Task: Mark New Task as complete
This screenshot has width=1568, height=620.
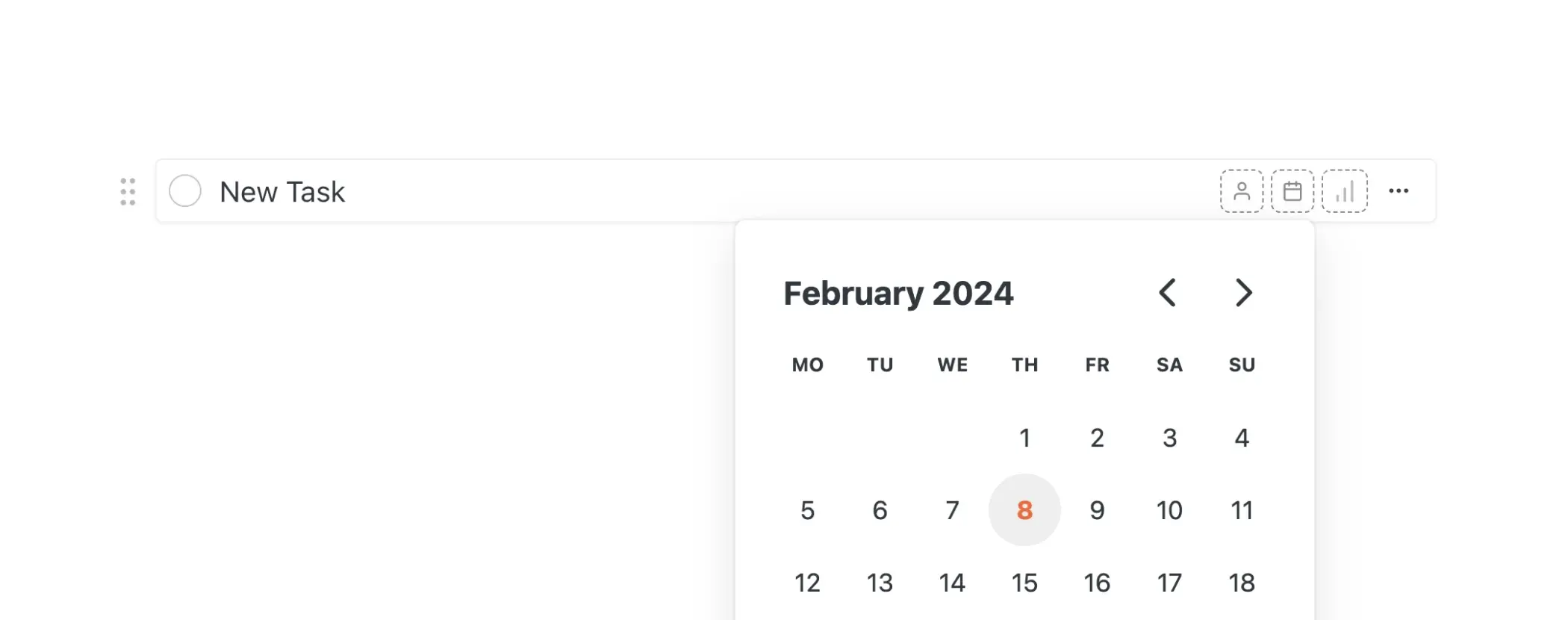Action: click(185, 191)
